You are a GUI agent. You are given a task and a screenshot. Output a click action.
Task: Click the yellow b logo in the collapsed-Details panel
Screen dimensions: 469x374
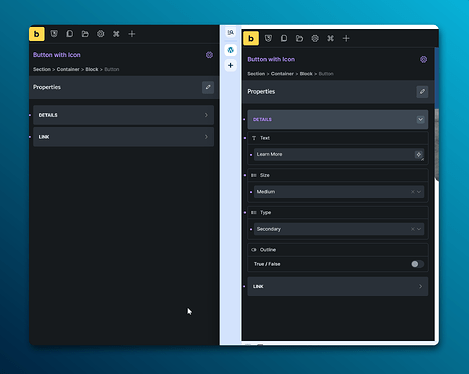37,34
